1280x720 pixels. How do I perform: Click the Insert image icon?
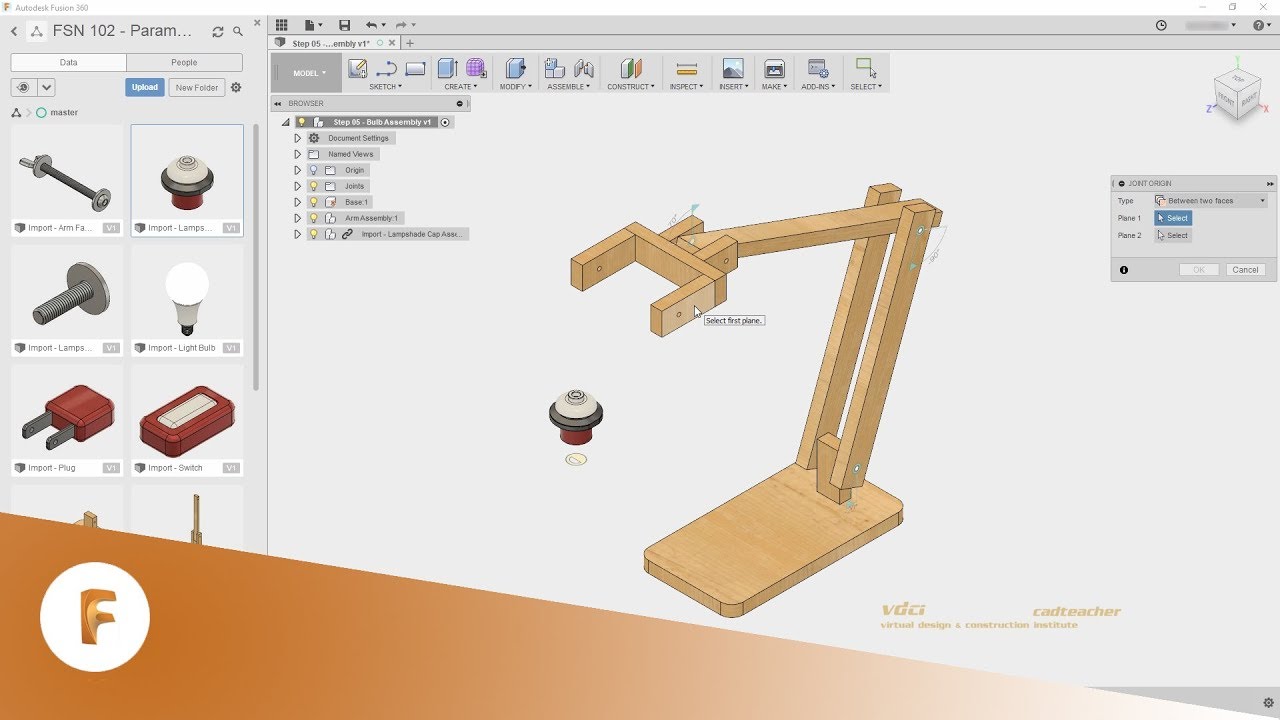click(x=733, y=68)
